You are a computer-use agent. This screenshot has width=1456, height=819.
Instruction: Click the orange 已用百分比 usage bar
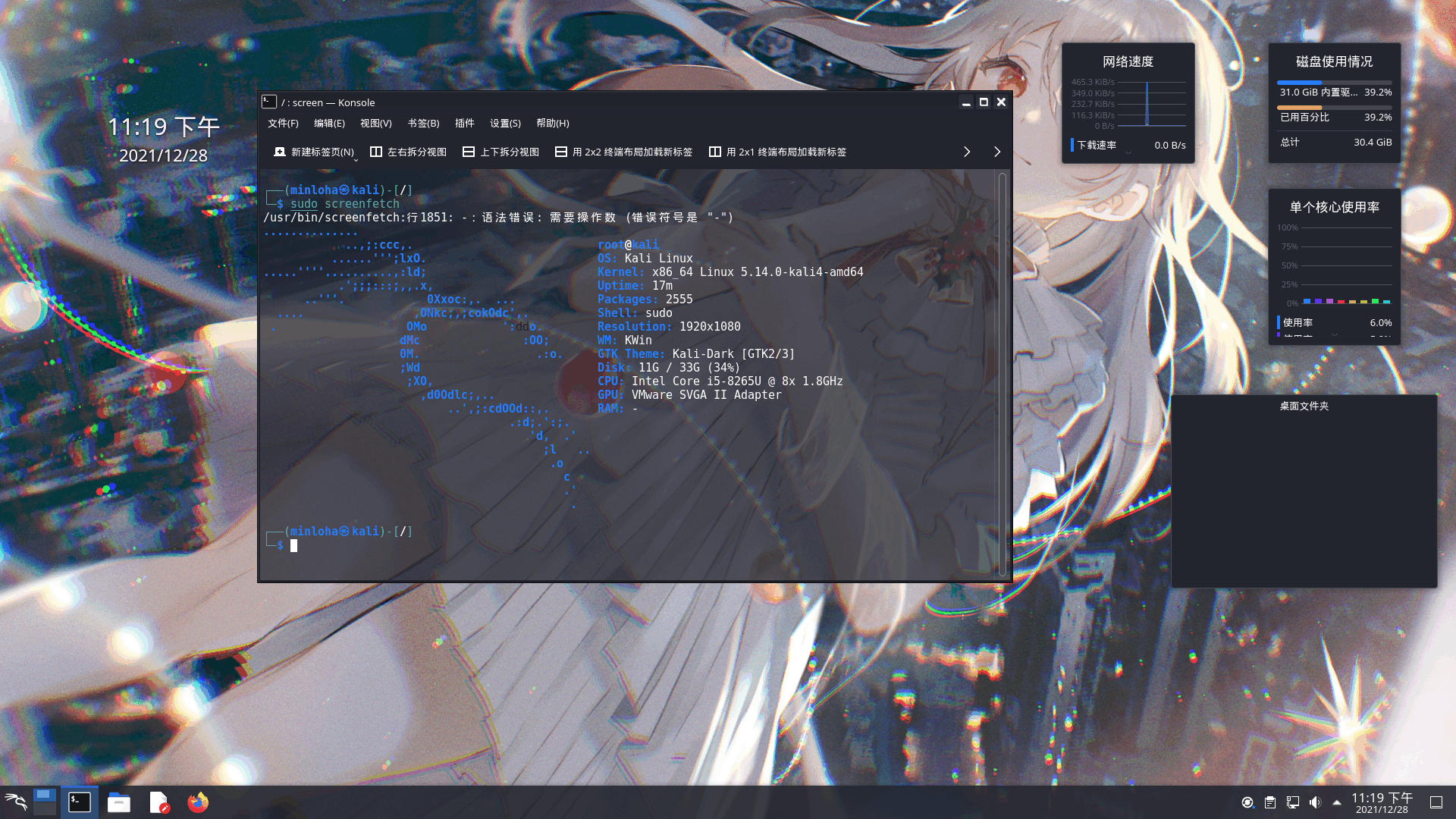(1334, 108)
